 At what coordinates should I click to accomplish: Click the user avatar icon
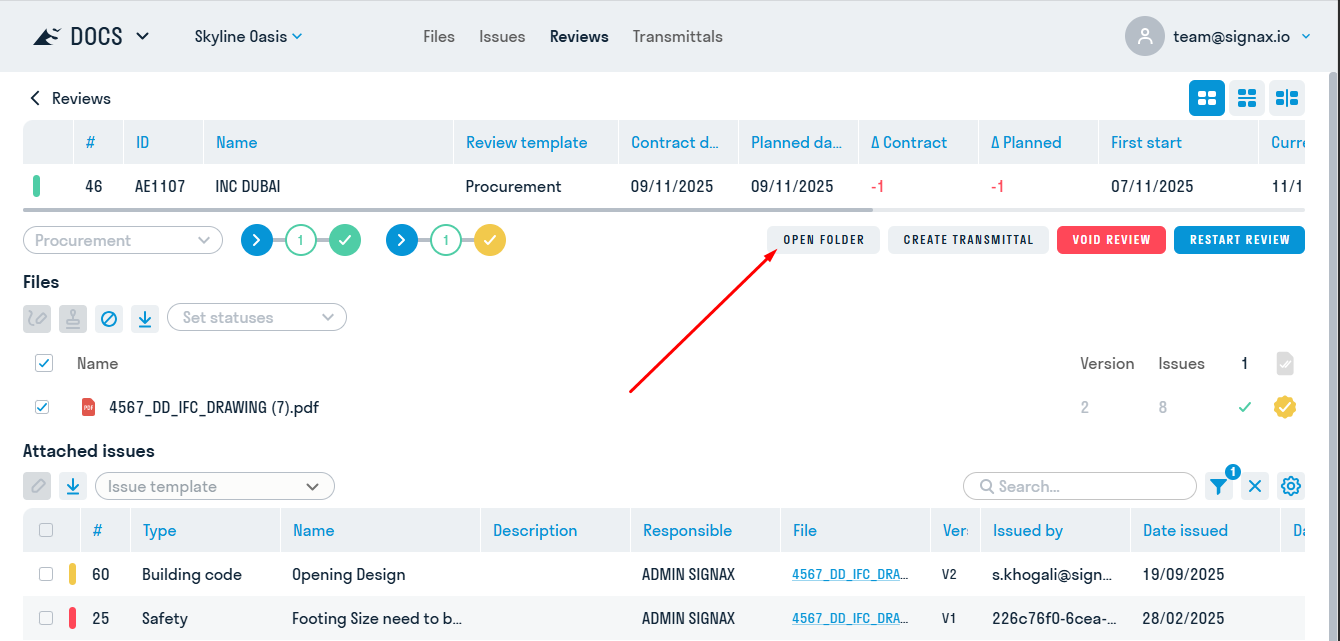click(1145, 36)
